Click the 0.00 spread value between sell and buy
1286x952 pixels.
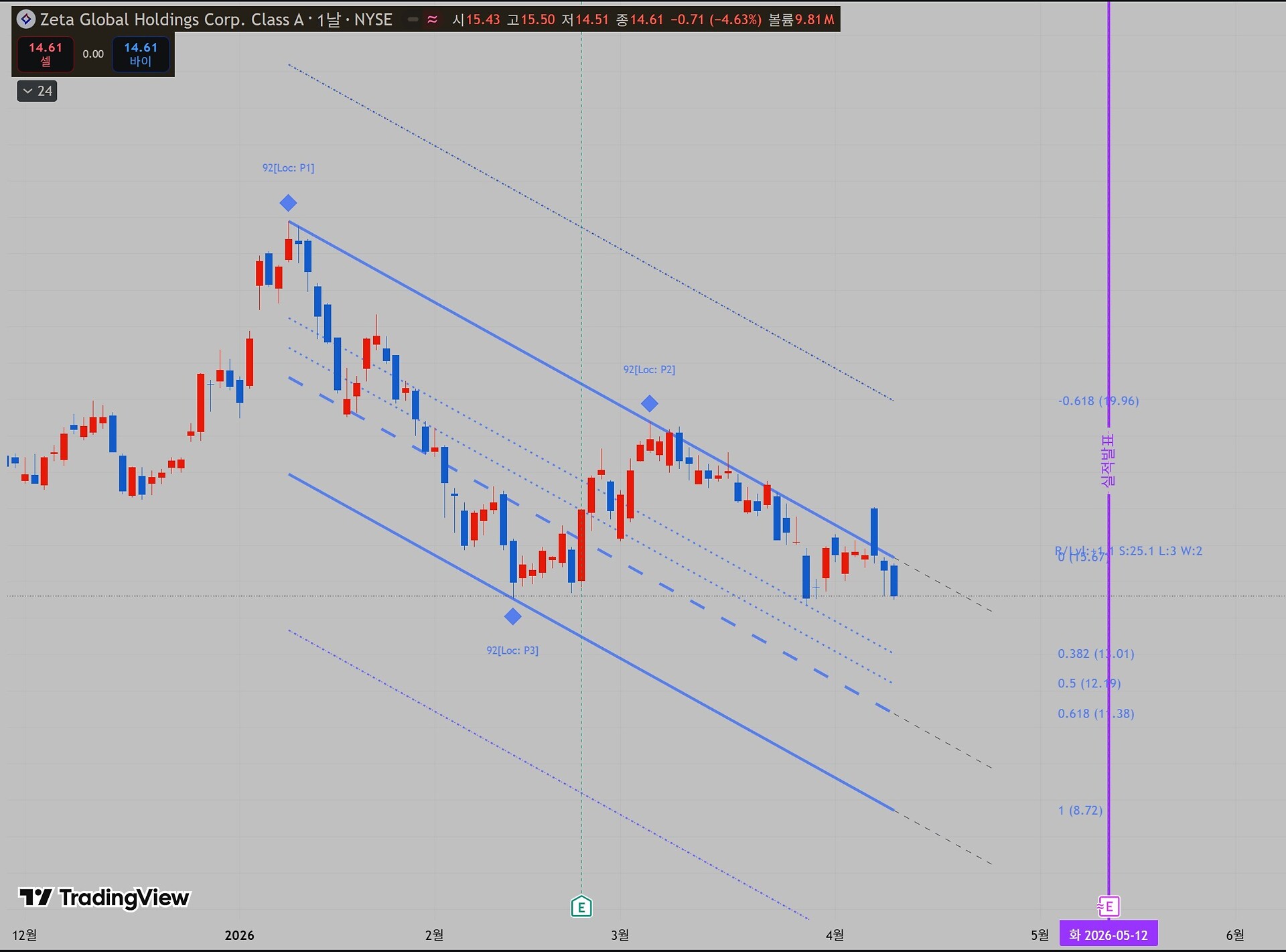click(93, 54)
